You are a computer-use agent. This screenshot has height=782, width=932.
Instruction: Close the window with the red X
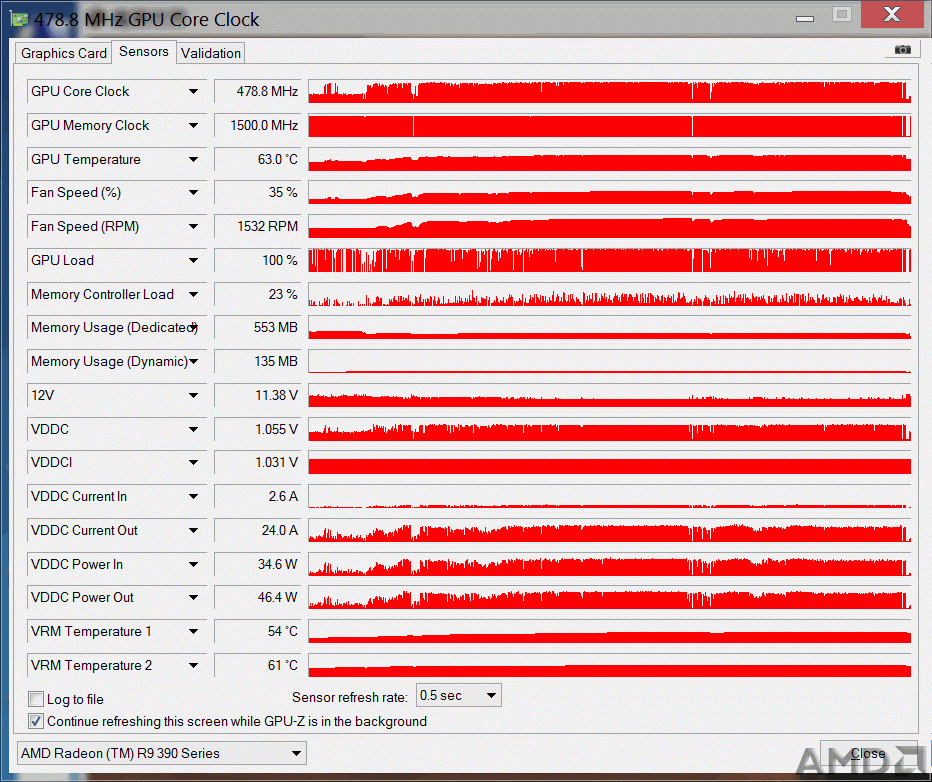(x=892, y=14)
